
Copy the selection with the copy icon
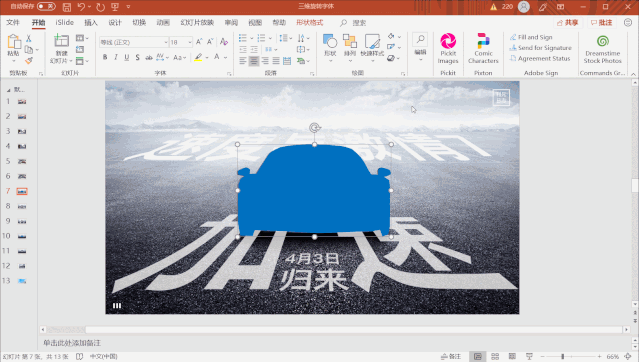(29, 50)
